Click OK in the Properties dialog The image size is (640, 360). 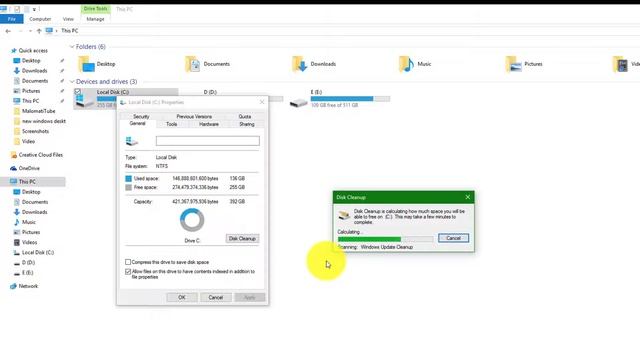click(x=182, y=297)
